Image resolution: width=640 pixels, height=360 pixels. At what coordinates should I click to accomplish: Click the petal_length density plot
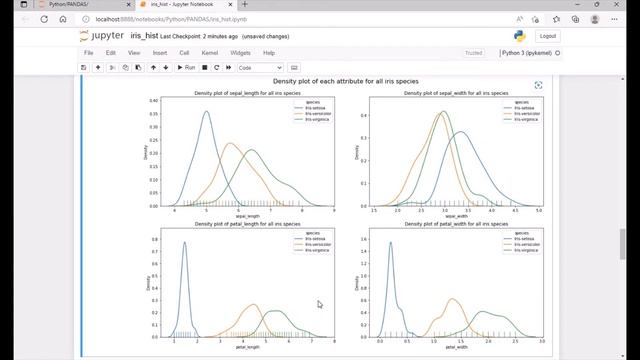coord(247,282)
